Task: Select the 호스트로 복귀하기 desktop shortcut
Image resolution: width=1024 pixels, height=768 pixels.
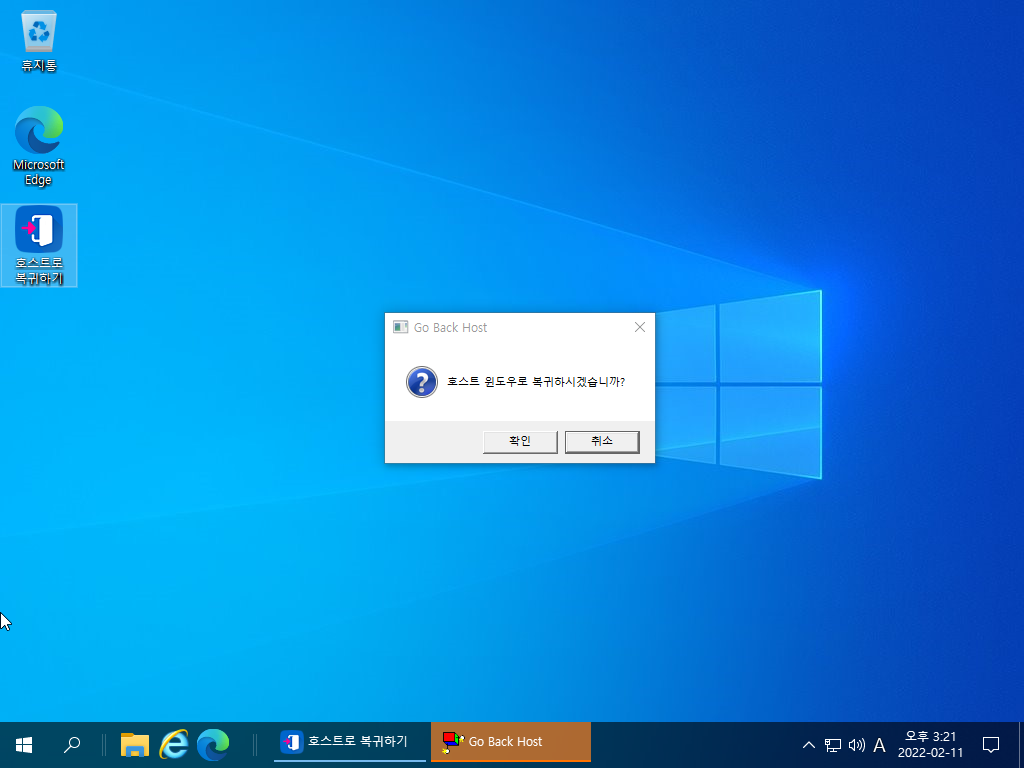Action: (39, 245)
